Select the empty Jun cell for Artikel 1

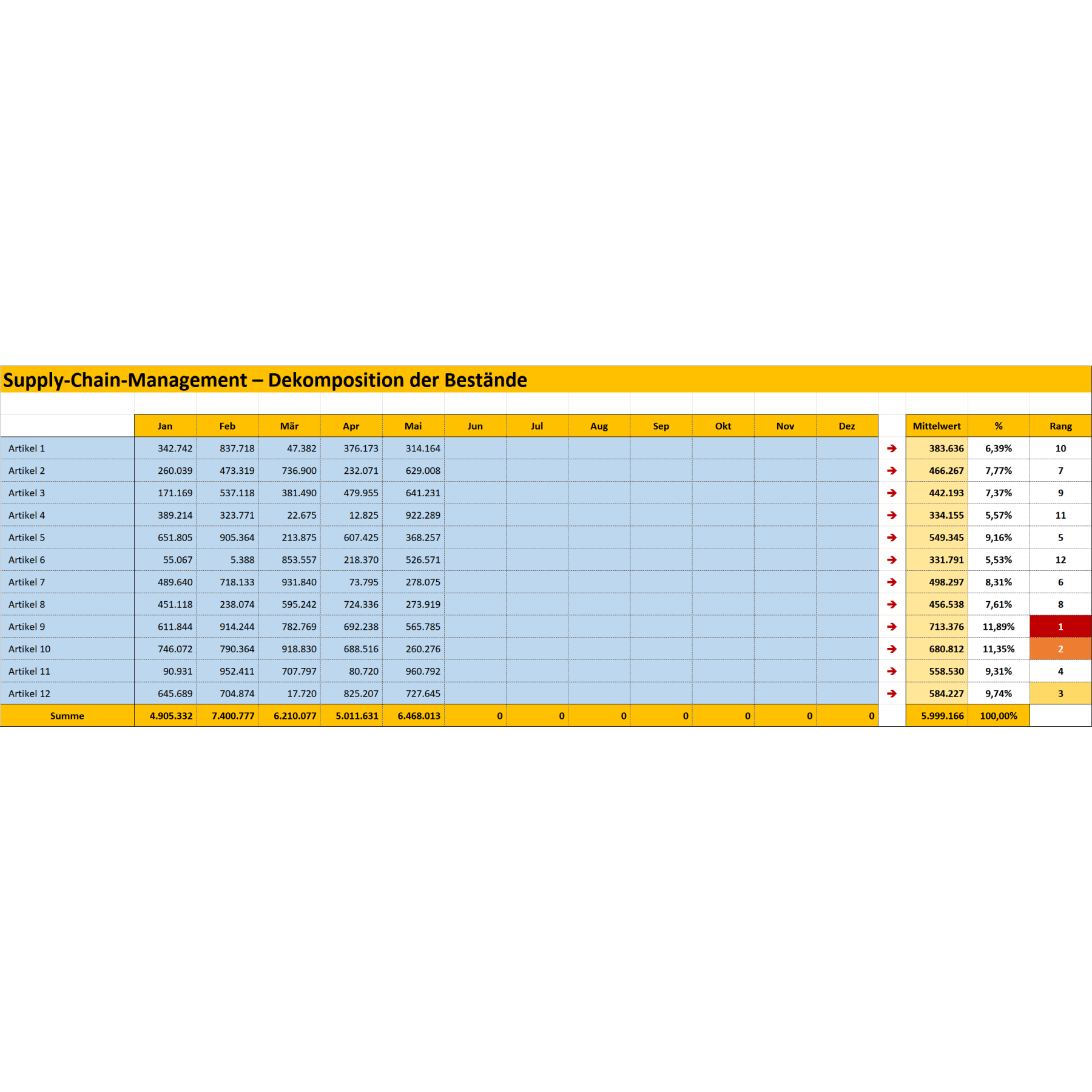click(475, 448)
